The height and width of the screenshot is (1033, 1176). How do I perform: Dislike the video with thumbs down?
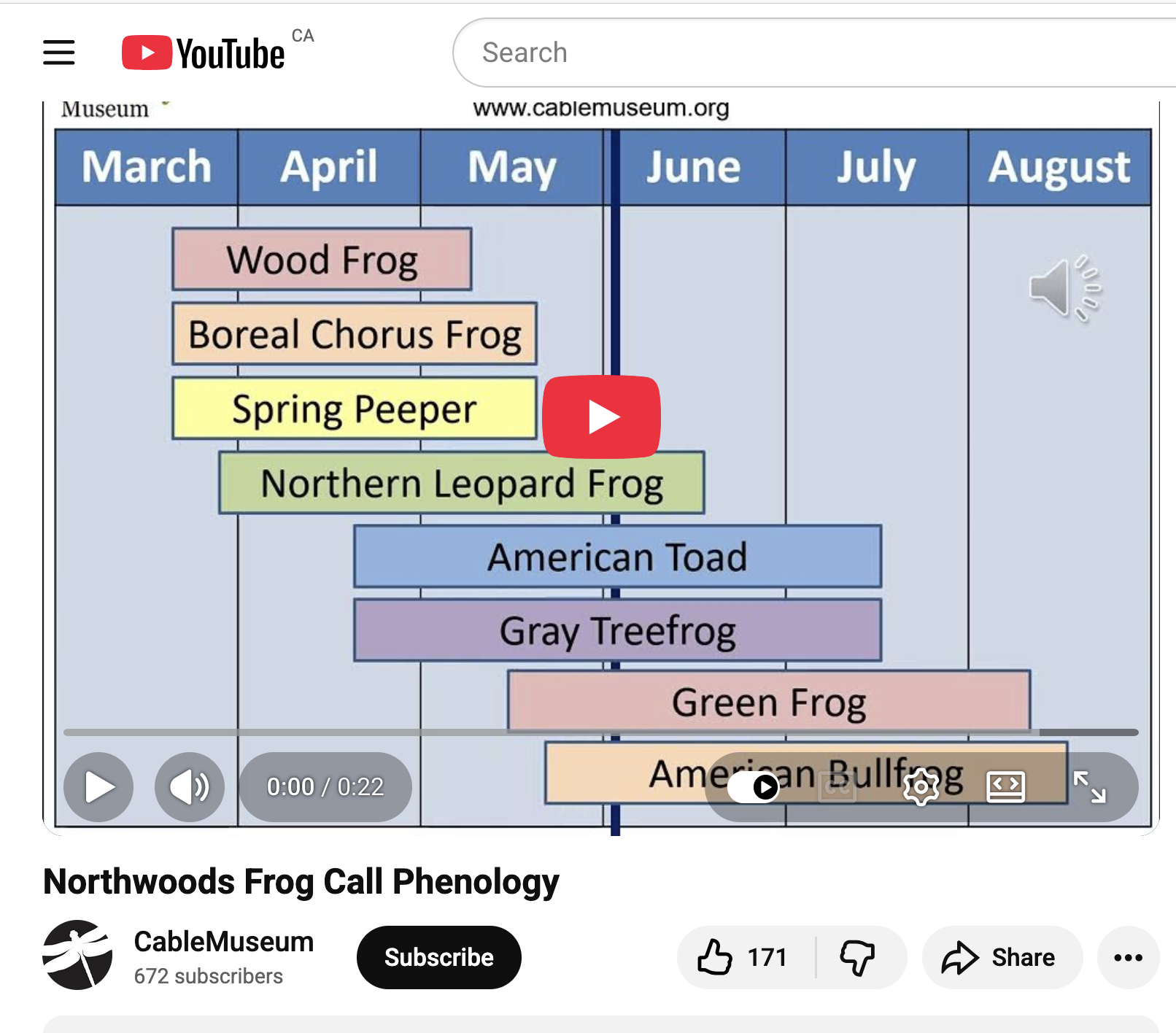858,957
